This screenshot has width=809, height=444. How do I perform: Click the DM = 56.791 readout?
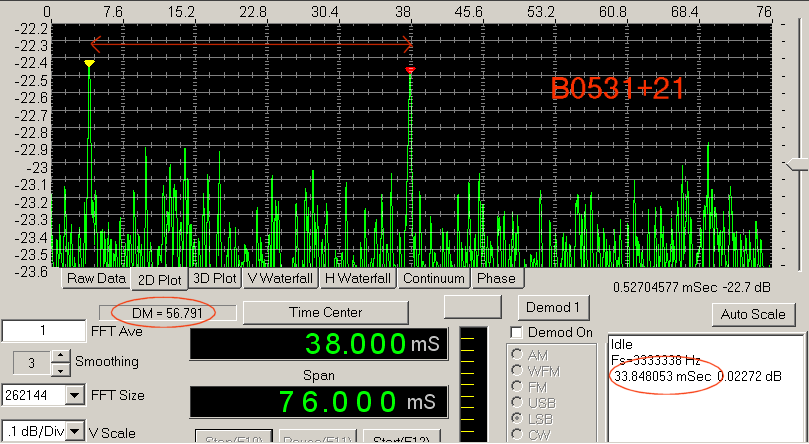(x=167, y=313)
